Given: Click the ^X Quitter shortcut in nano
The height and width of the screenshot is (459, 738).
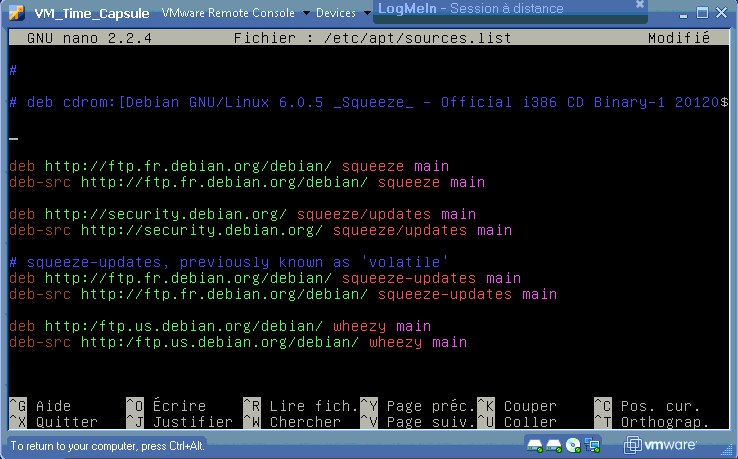Looking at the screenshot, I should pos(53,422).
